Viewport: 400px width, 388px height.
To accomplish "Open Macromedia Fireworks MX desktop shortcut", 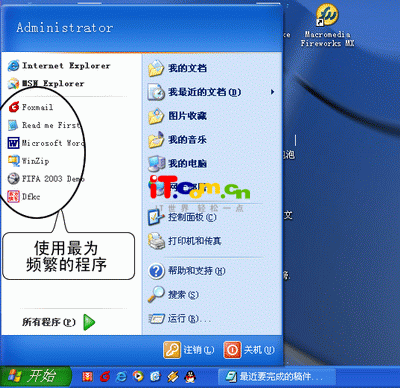I will point(327,25).
